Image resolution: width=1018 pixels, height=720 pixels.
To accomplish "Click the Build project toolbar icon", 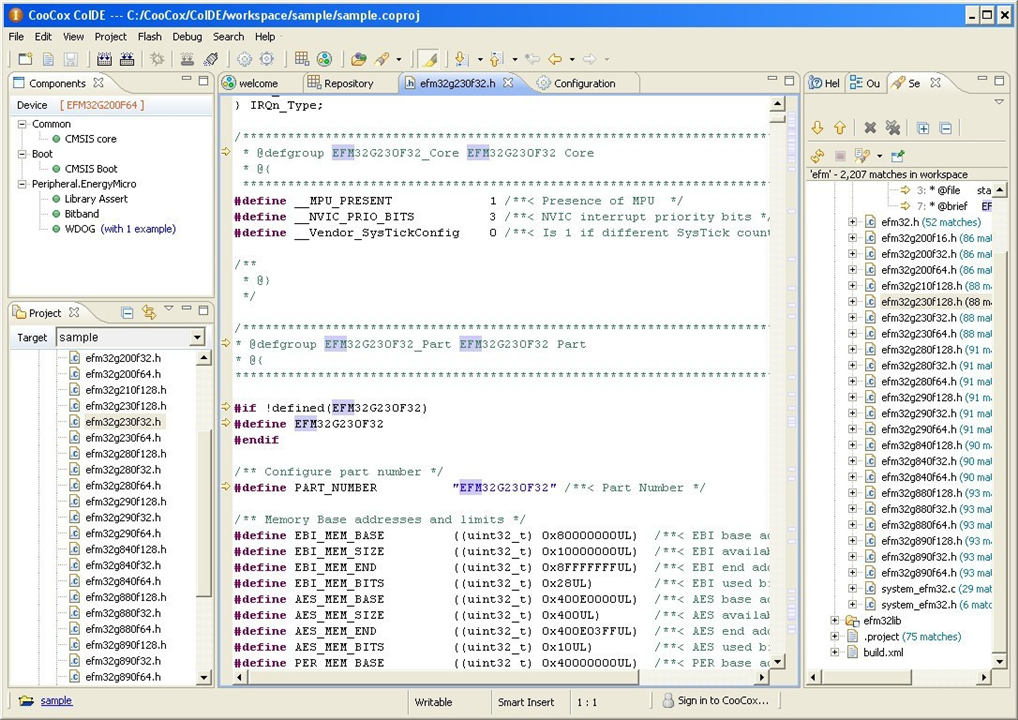I will click(x=104, y=60).
